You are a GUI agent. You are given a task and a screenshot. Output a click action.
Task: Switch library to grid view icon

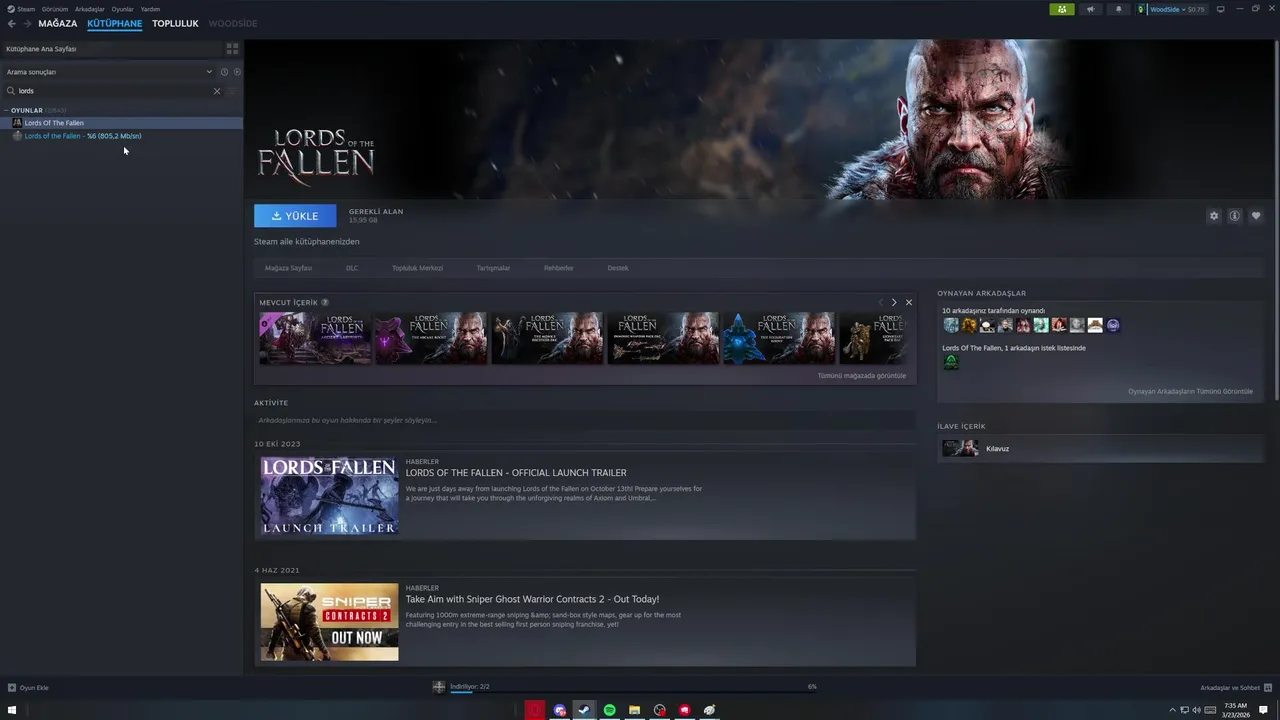[232, 49]
